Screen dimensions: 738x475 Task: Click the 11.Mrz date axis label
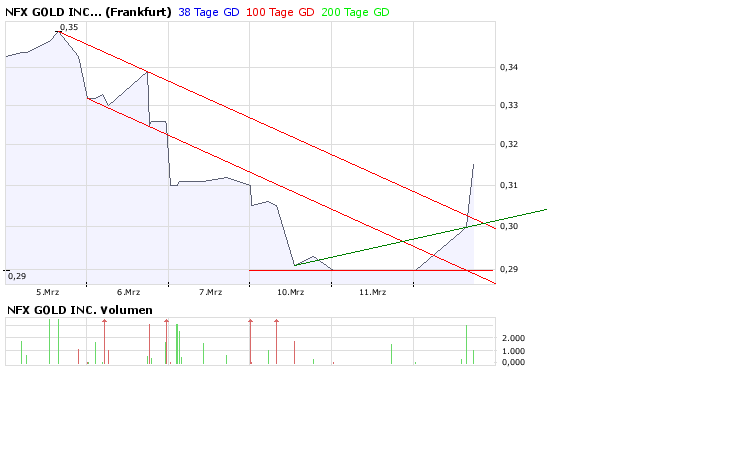click(372, 292)
